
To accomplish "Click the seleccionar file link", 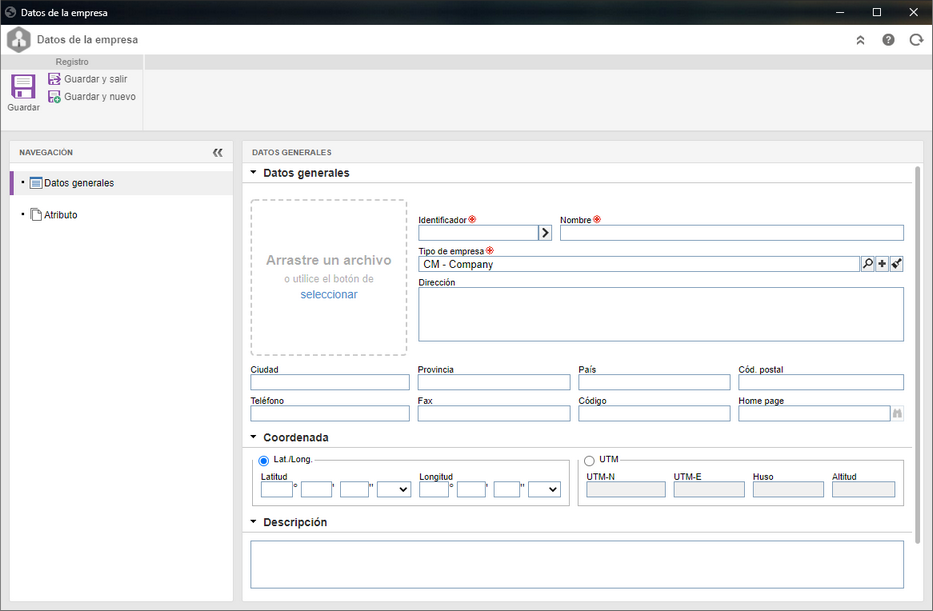I will click(329, 294).
